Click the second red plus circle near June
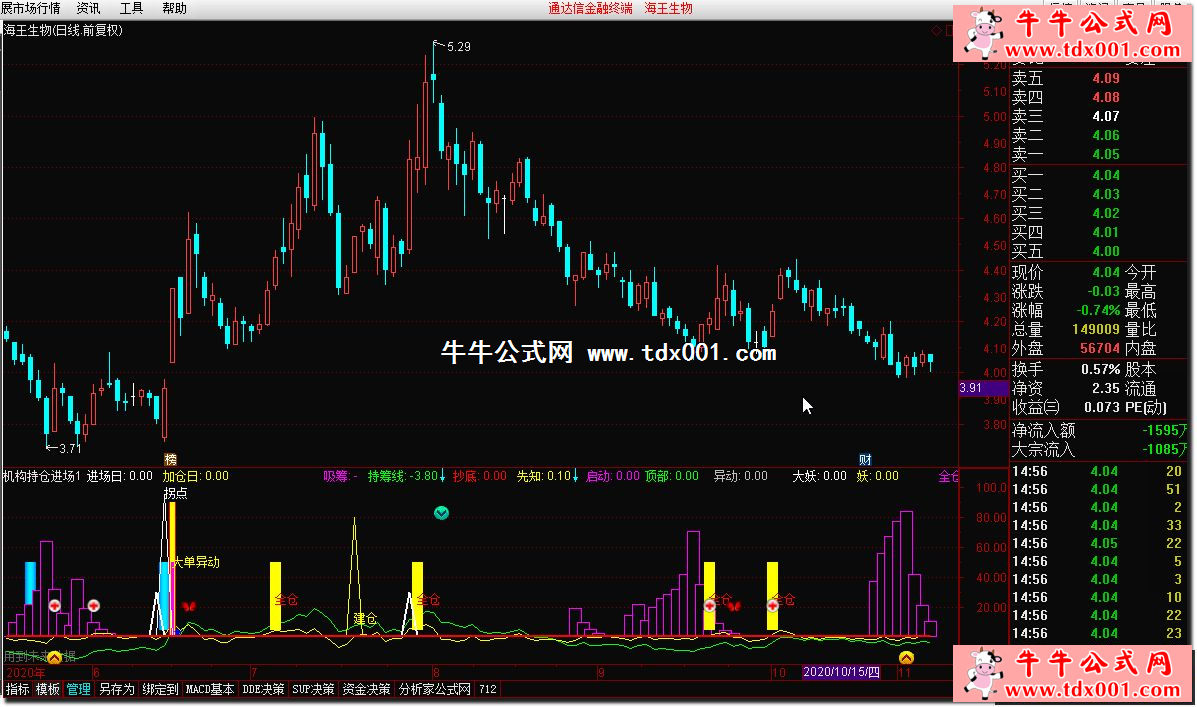This screenshot has width=1197, height=707. (93, 606)
